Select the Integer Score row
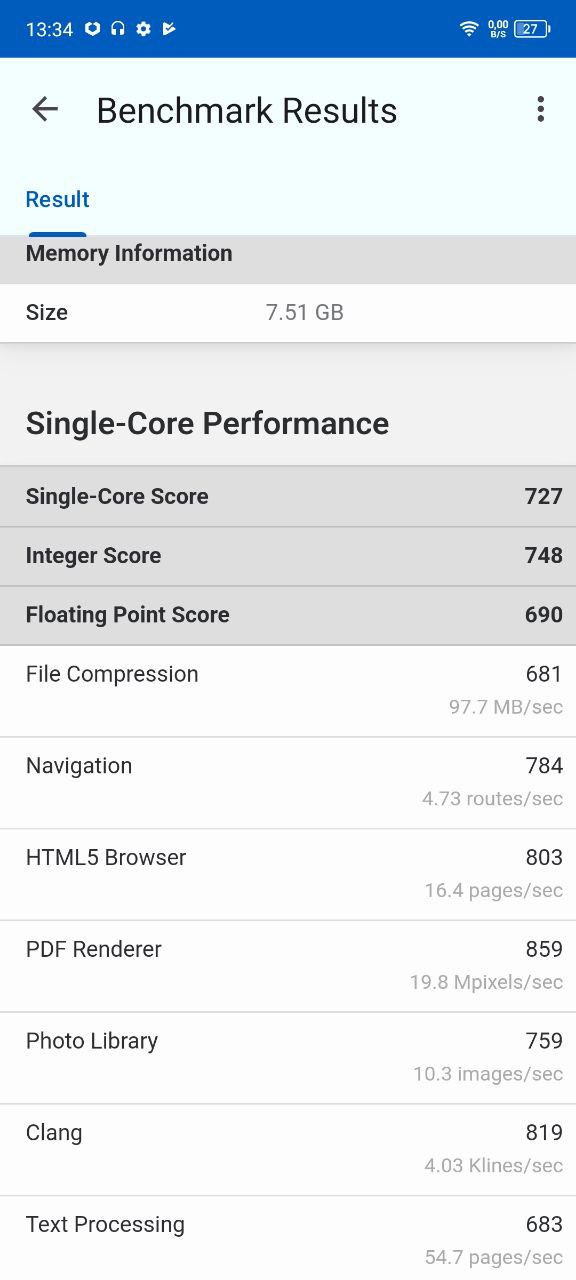Image resolution: width=576 pixels, height=1280 pixels. click(288, 556)
